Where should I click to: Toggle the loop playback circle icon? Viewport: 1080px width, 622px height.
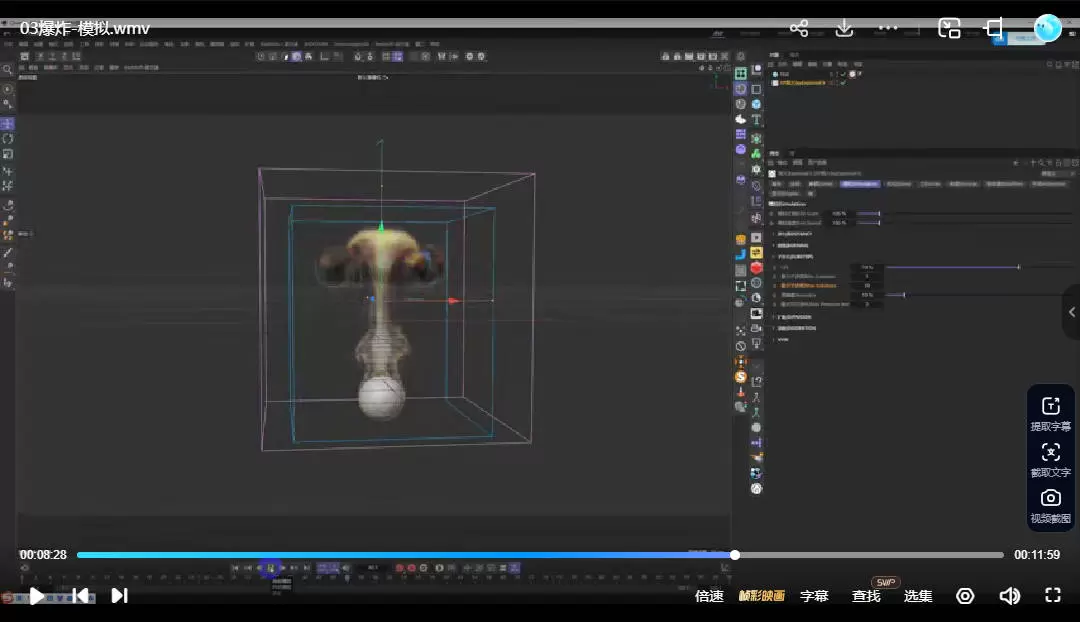coord(965,596)
